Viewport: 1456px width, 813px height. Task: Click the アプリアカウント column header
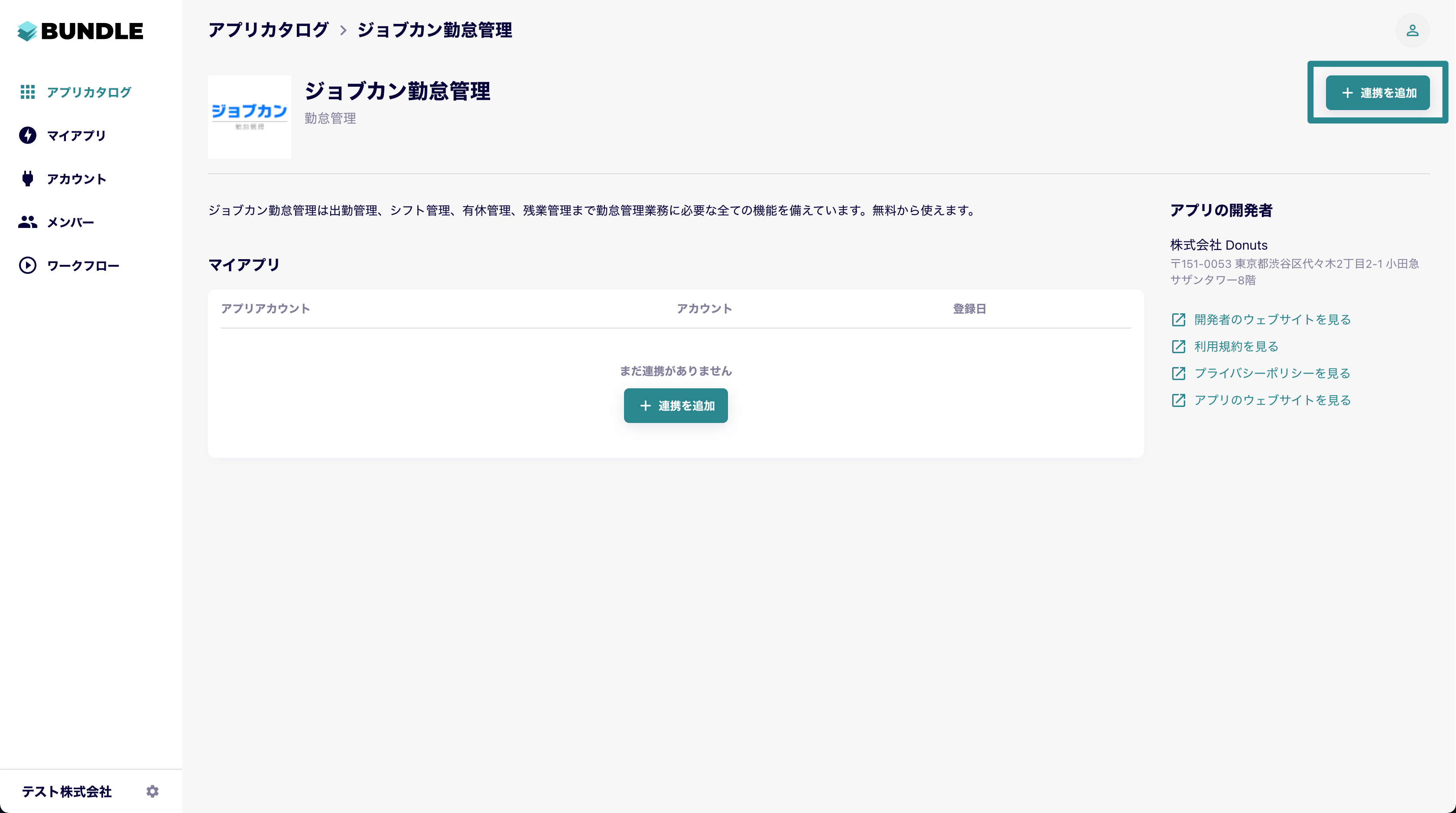point(265,309)
